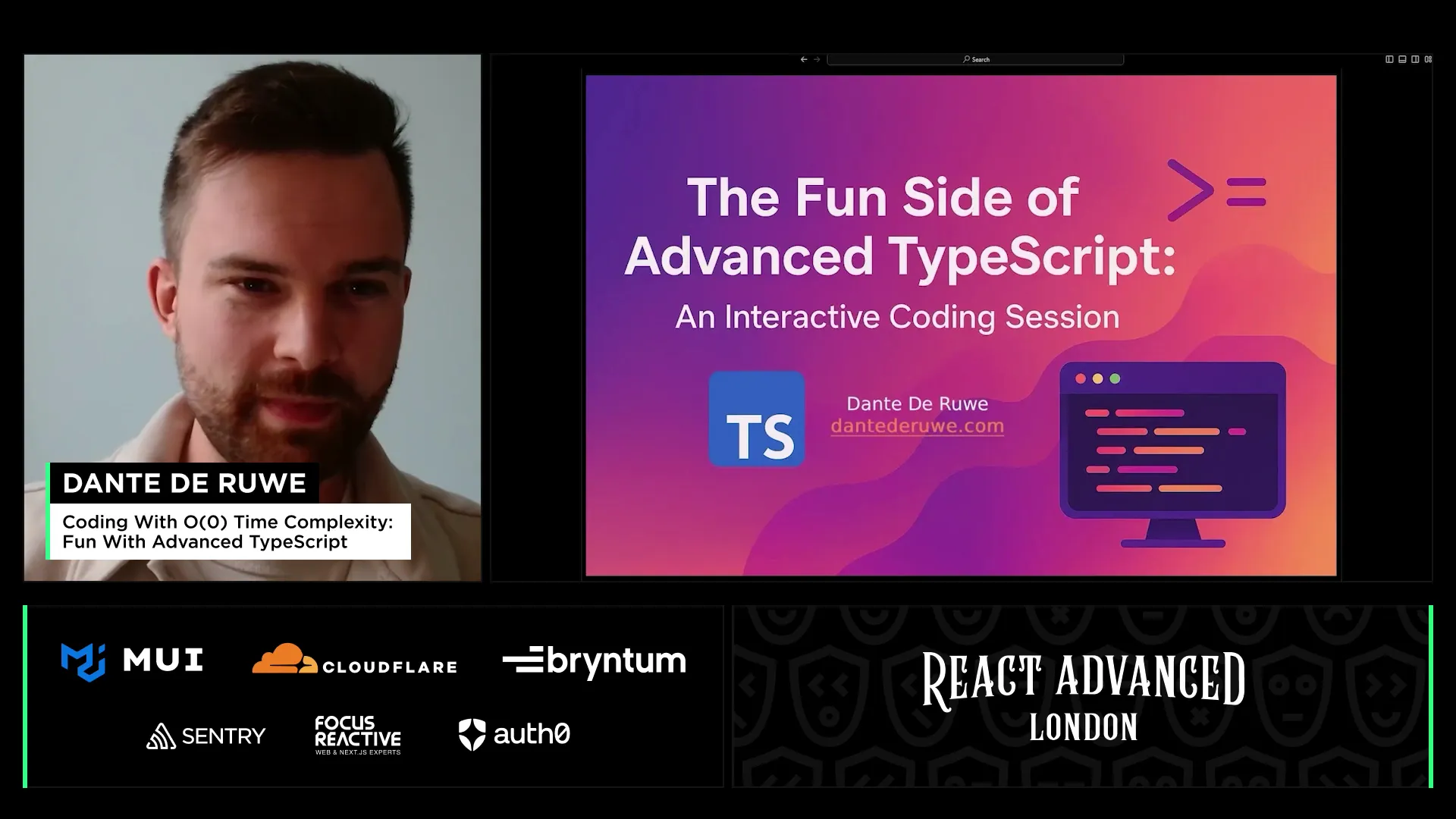Click the auth0 sponsor logo
Viewport: 1456px width, 819px height.
tap(514, 734)
